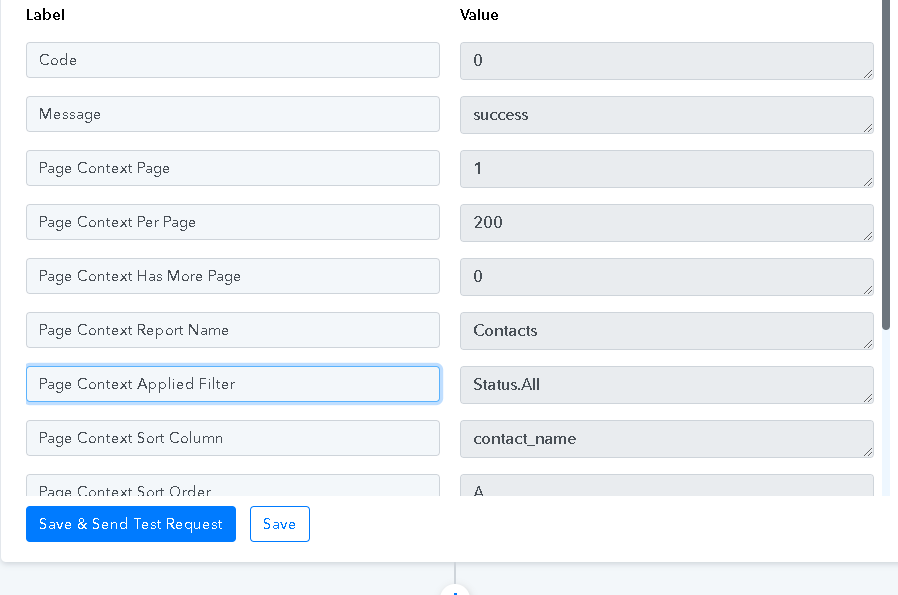
Task: Click the Save button
Action: [279, 523]
